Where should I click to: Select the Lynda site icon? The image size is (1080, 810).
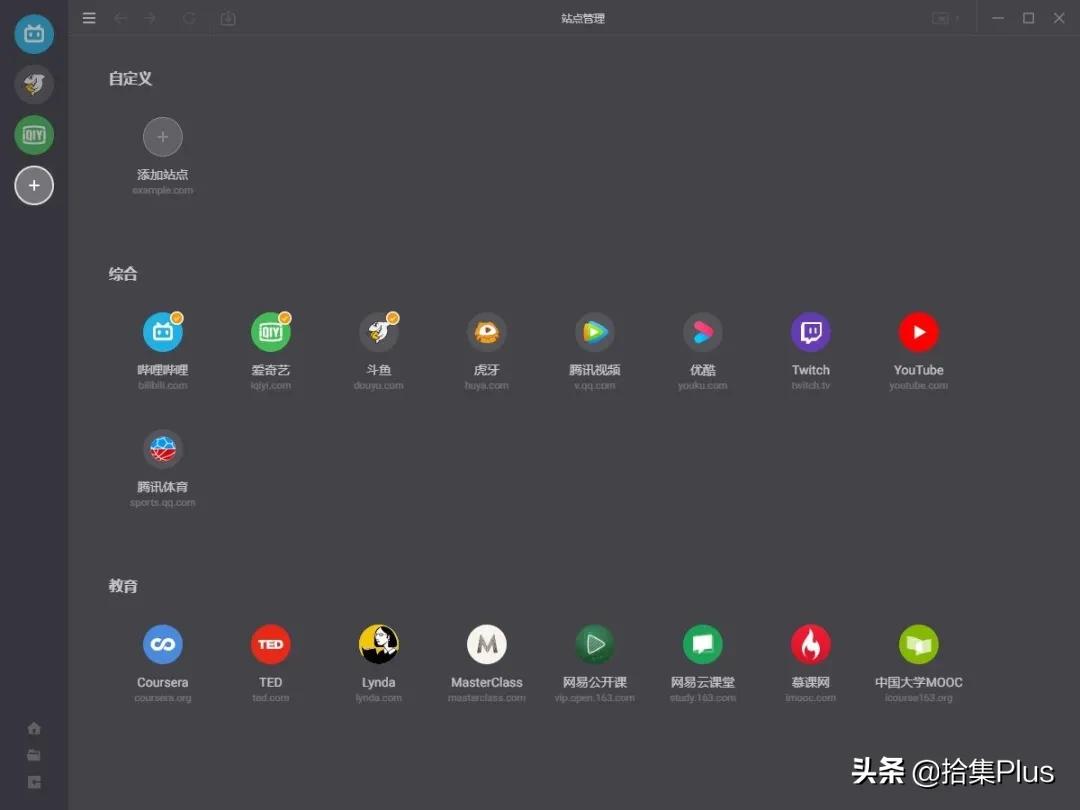pyautogui.click(x=379, y=644)
